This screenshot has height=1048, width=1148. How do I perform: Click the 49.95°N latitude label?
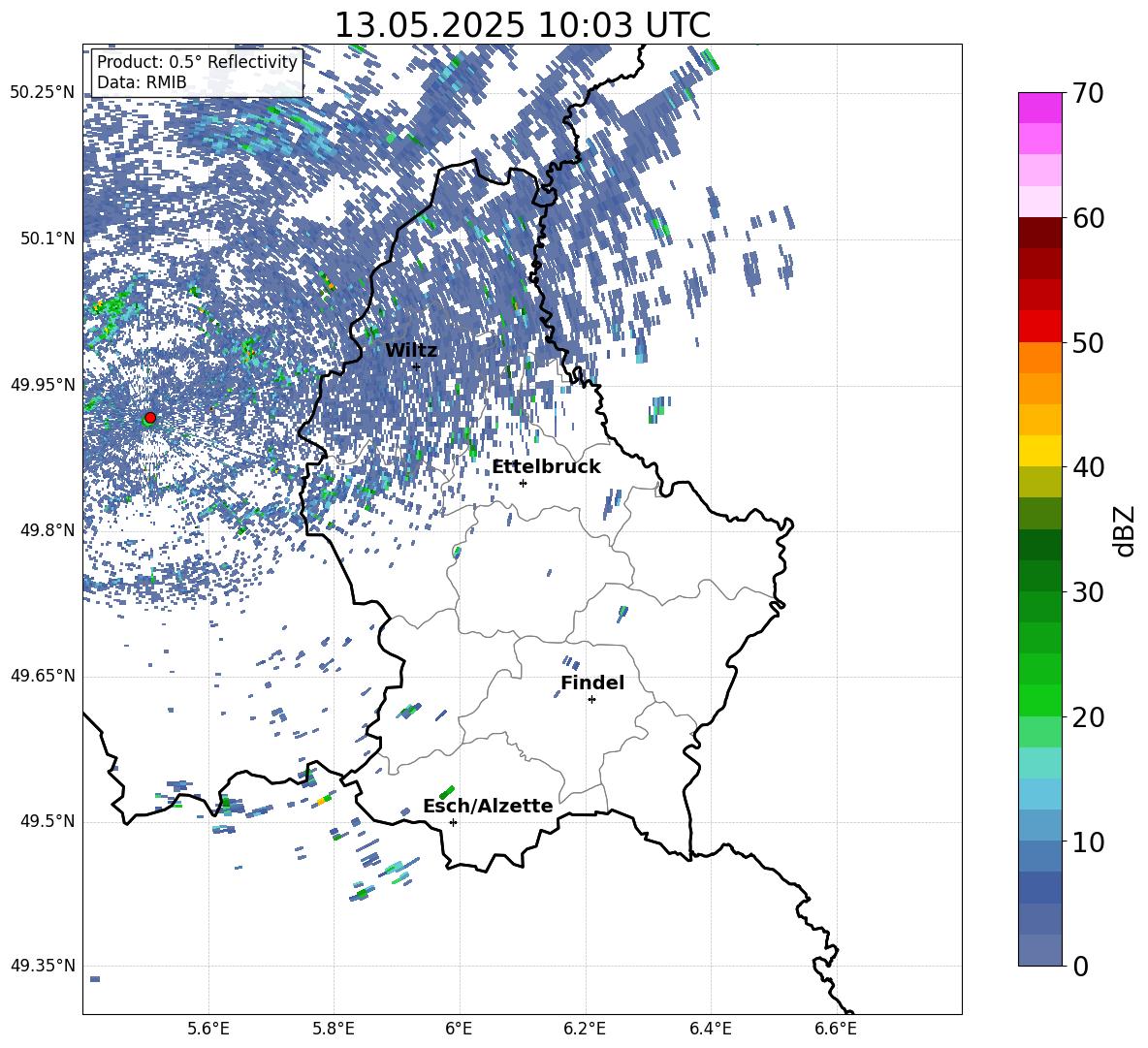tap(43, 385)
